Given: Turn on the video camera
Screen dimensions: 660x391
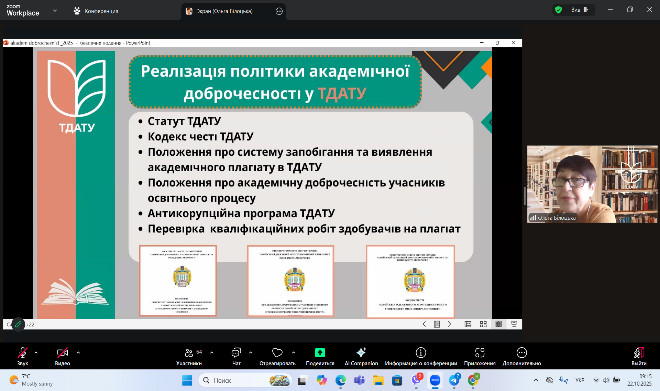Looking at the screenshot, I should (62, 356).
